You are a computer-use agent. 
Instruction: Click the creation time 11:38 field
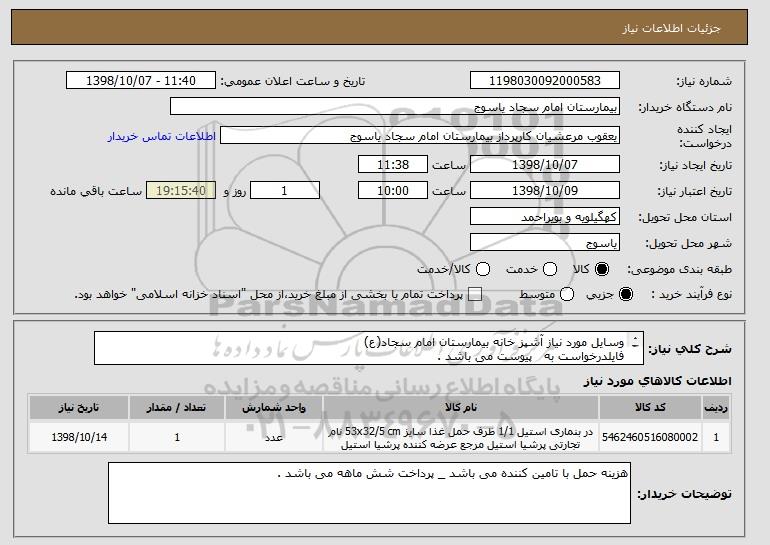[393, 164]
